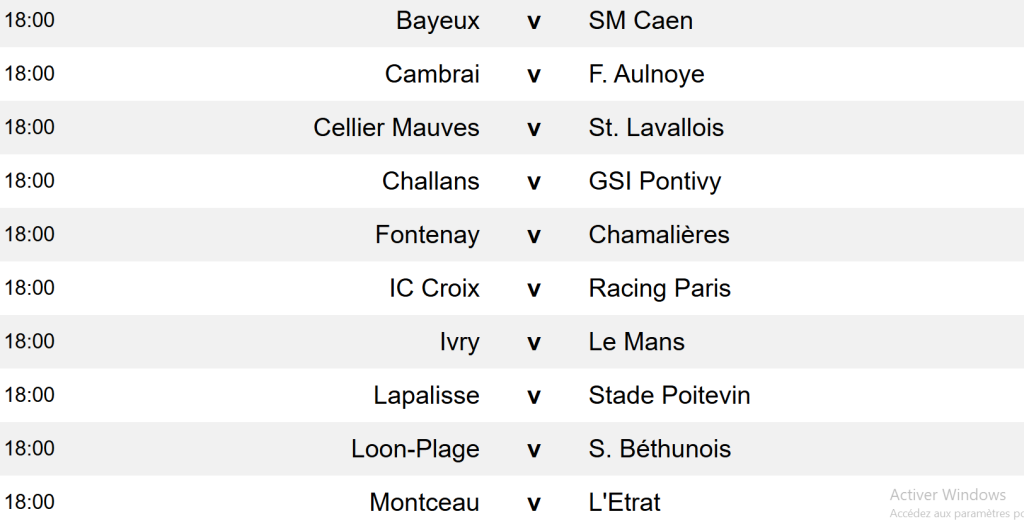The image size is (1024, 526).
Task: Click the Loon-Plage team name
Action: coord(415,449)
